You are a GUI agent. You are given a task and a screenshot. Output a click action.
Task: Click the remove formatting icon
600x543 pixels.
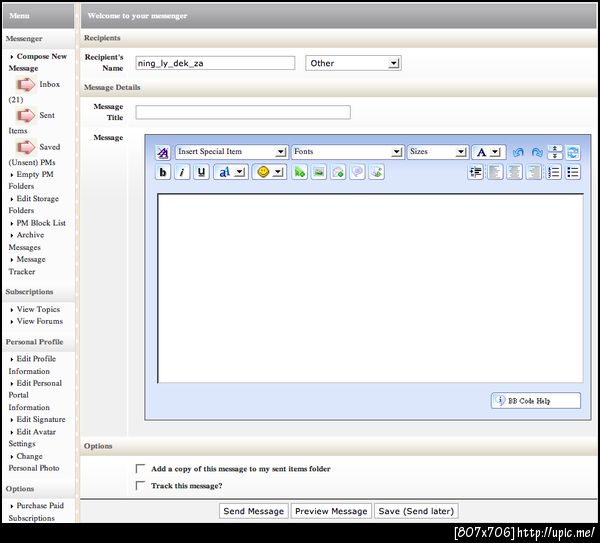[163, 153]
